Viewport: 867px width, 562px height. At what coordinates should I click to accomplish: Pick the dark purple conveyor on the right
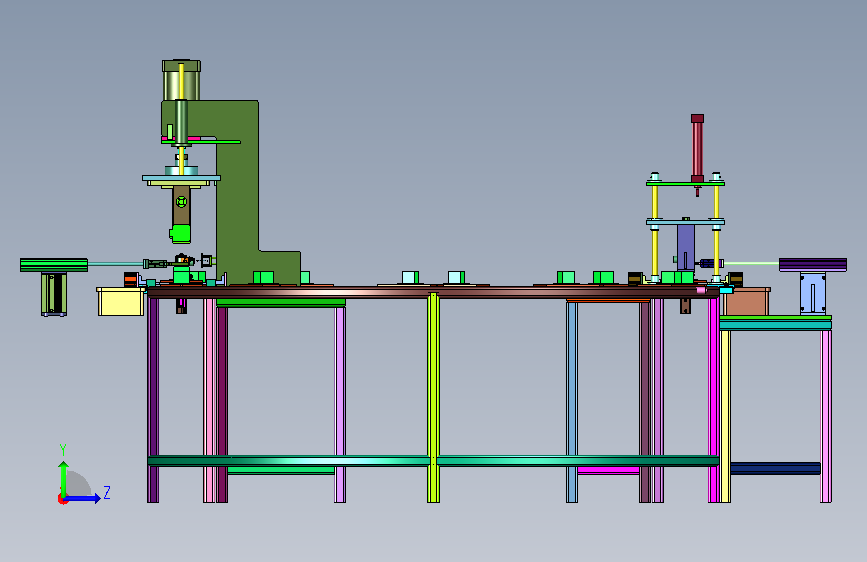pyautogui.click(x=812, y=264)
